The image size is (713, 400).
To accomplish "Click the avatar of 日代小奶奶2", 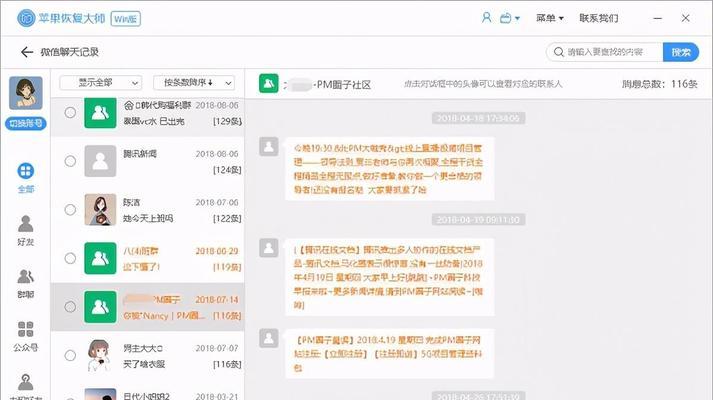I will coord(100,395).
